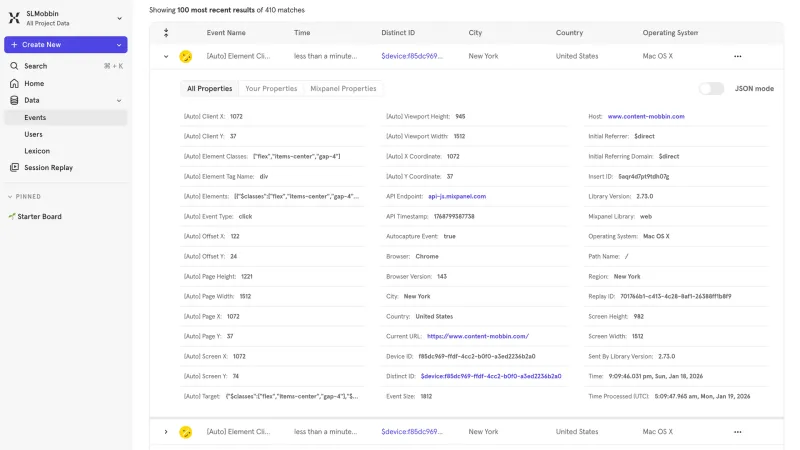
Task: Click the Starter Board sprout icon
Action: (12, 216)
